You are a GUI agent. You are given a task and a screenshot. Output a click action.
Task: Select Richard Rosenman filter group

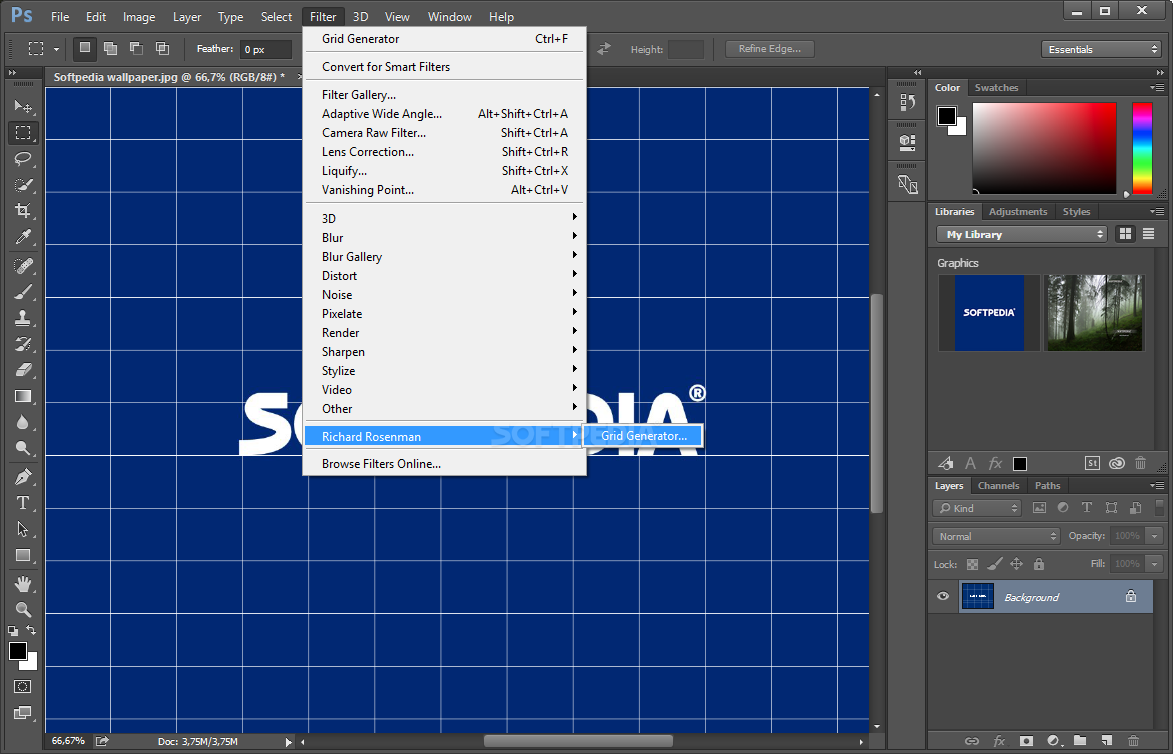(x=444, y=436)
